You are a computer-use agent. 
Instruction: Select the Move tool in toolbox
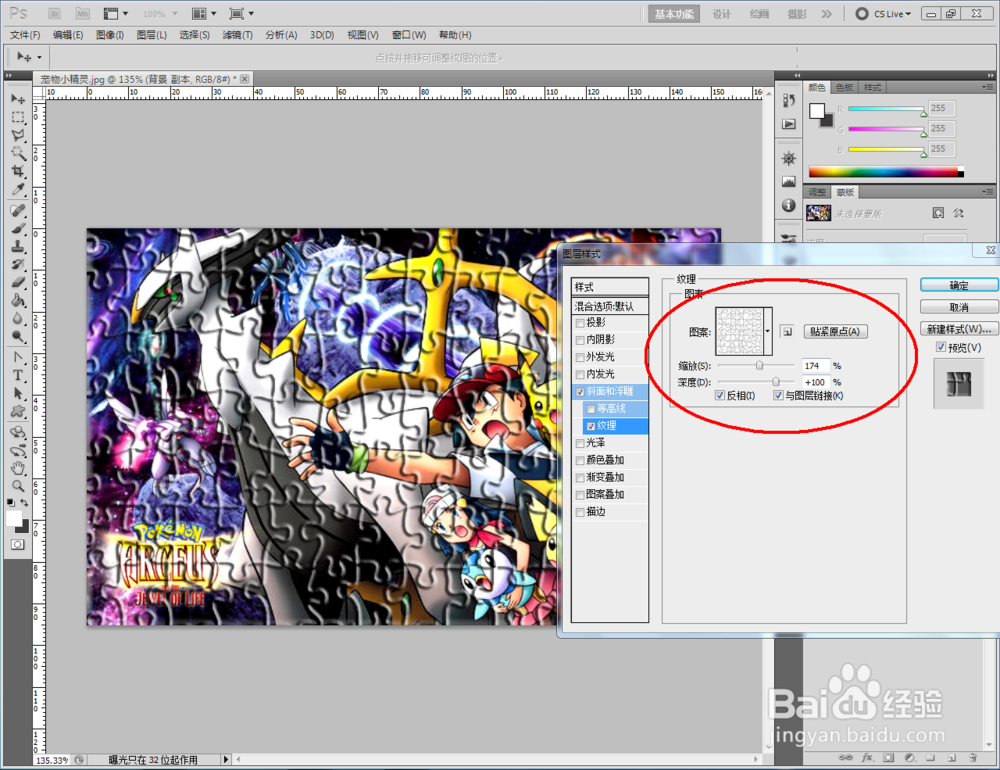pos(18,100)
